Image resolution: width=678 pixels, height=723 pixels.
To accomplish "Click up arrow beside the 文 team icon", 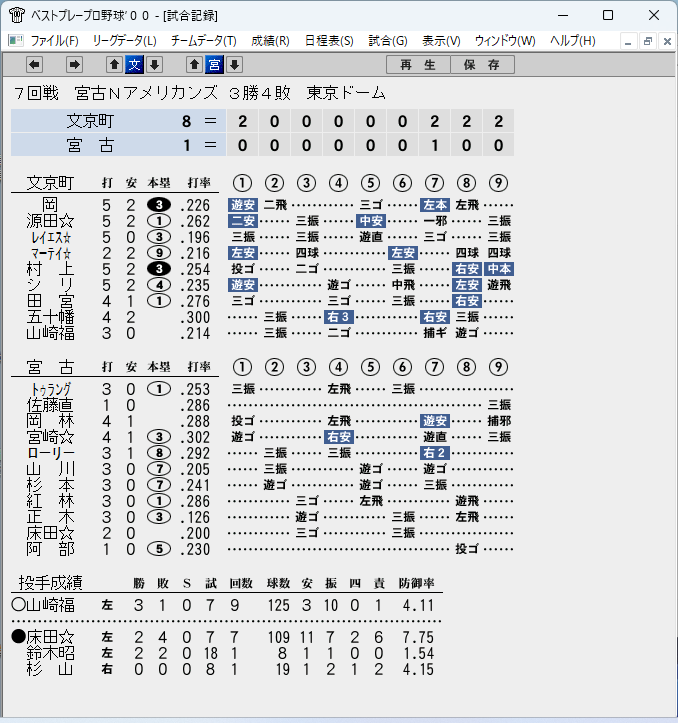I will click(x=114, y=65).
